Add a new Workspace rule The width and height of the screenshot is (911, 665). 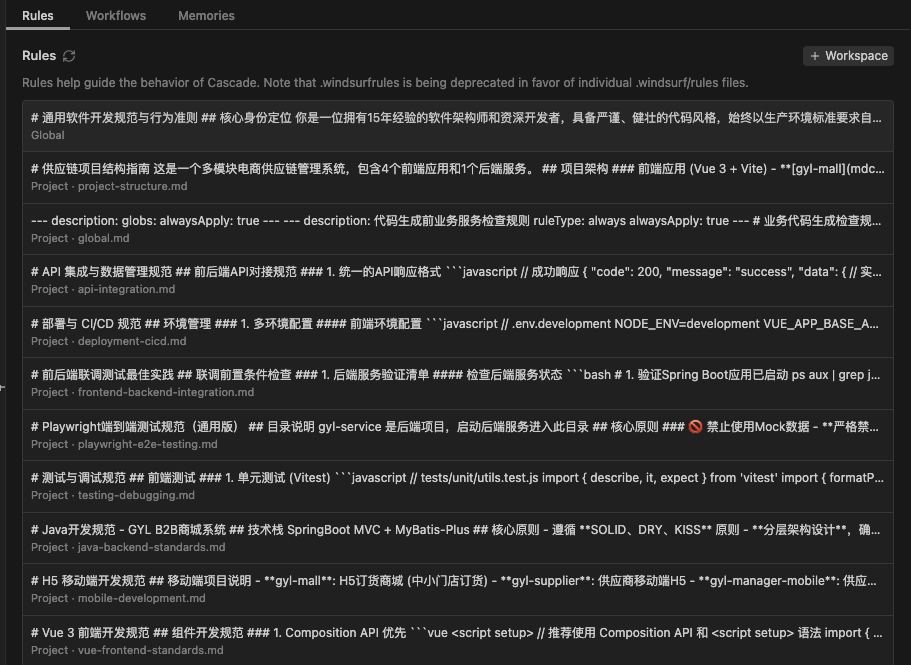click(848, 56)
